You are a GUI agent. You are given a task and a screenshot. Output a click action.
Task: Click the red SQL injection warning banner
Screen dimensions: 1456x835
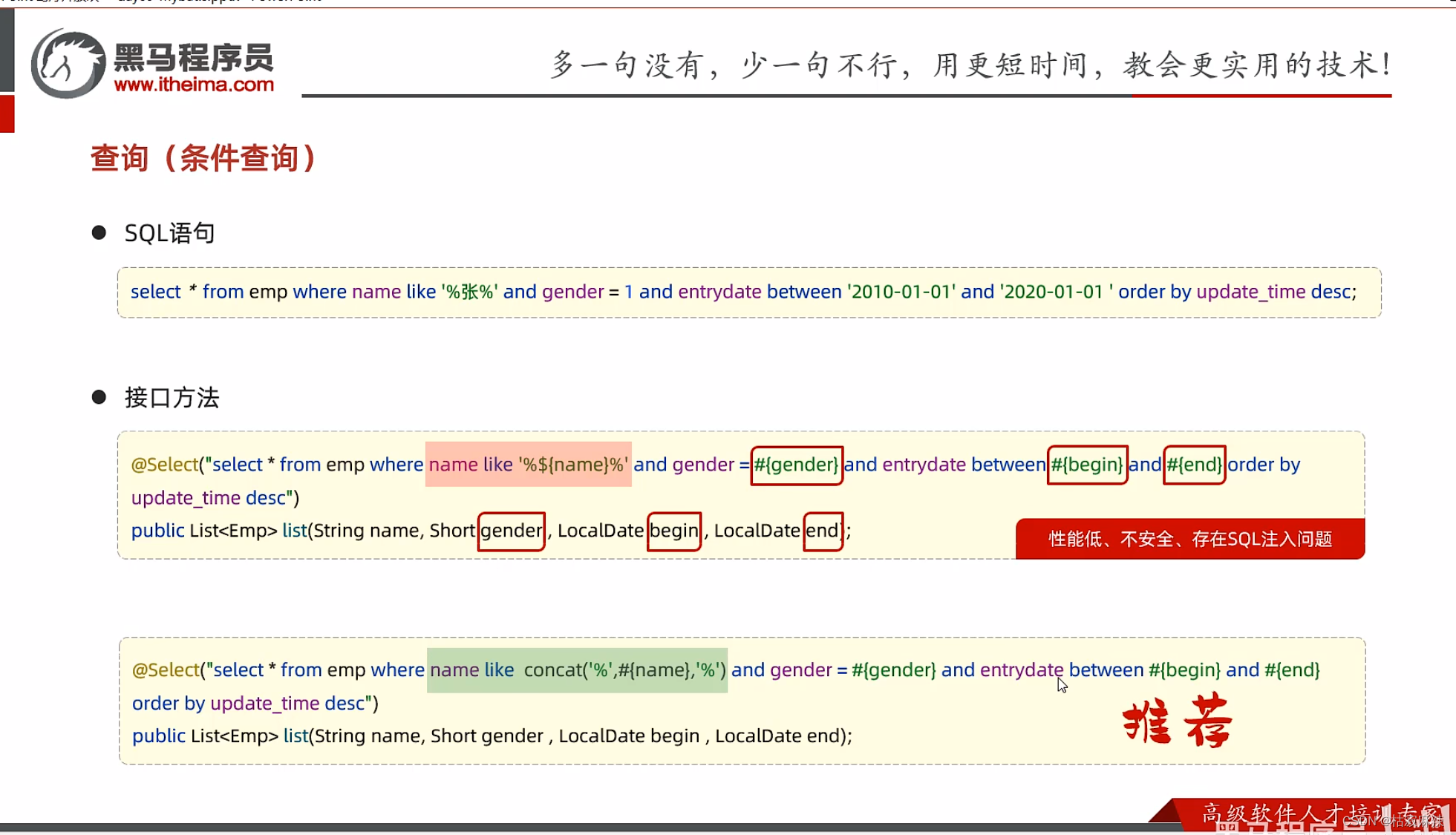(1189, 539)
